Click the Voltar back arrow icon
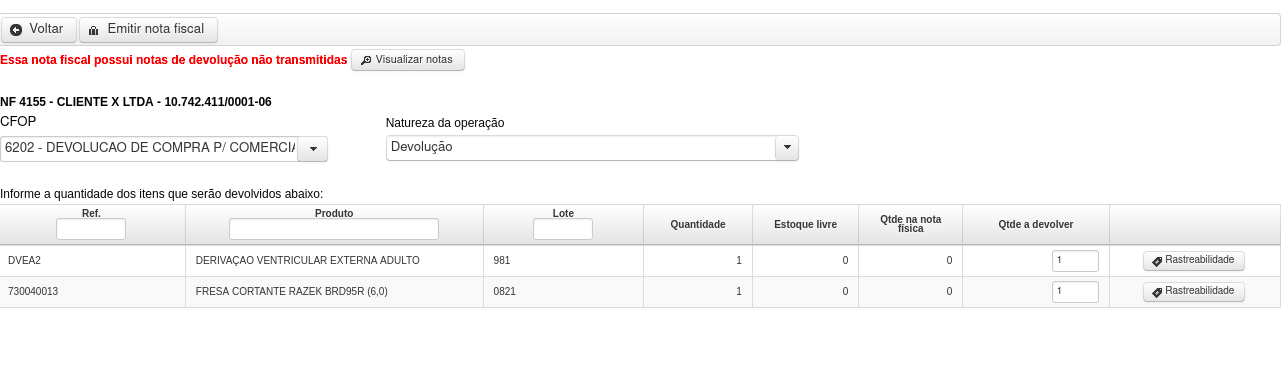Image resolution: width=1287 pixels, height=381 pixels. (x=16, y=30)
